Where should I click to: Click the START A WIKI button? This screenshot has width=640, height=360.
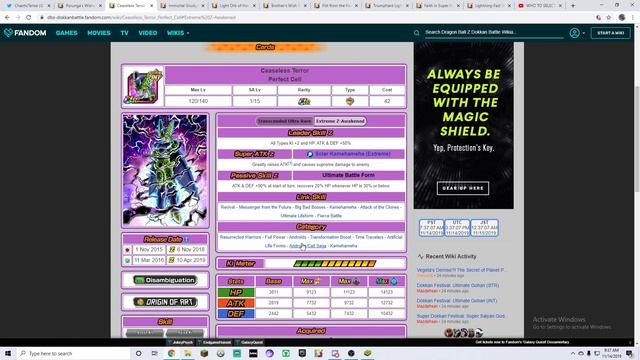click(611, 33)
